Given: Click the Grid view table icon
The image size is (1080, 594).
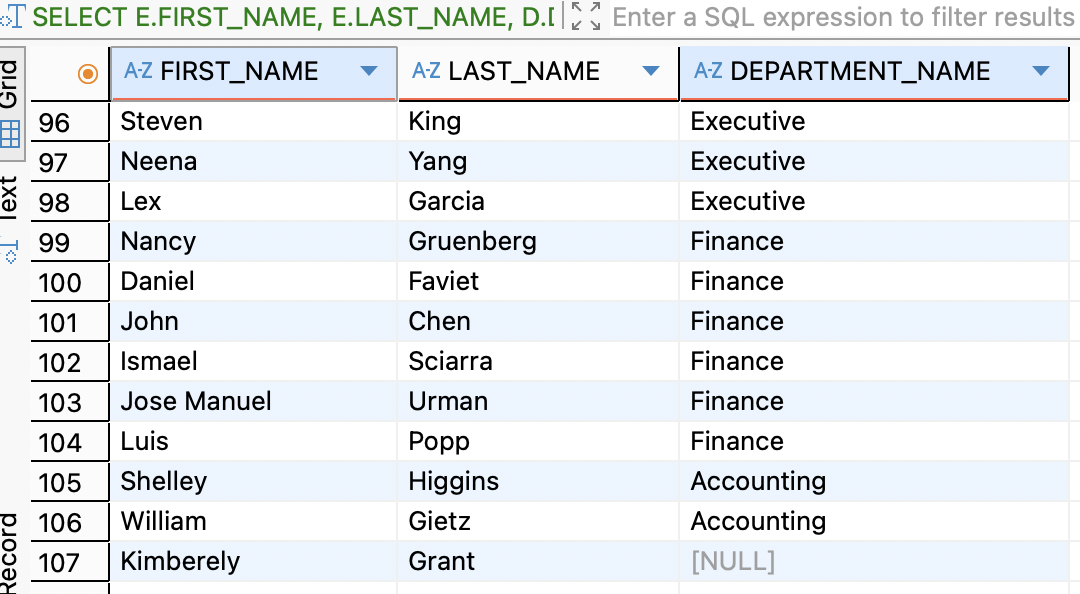Looking at the screenshot, I should point(10,134).
